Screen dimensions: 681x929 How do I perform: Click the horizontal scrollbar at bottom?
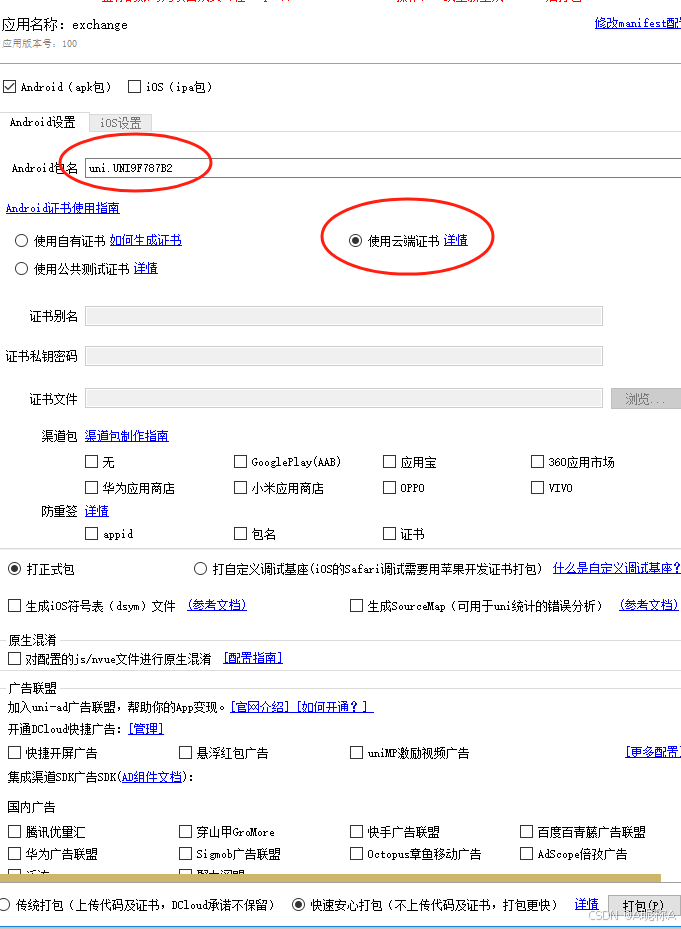click(x=330, y=877)
